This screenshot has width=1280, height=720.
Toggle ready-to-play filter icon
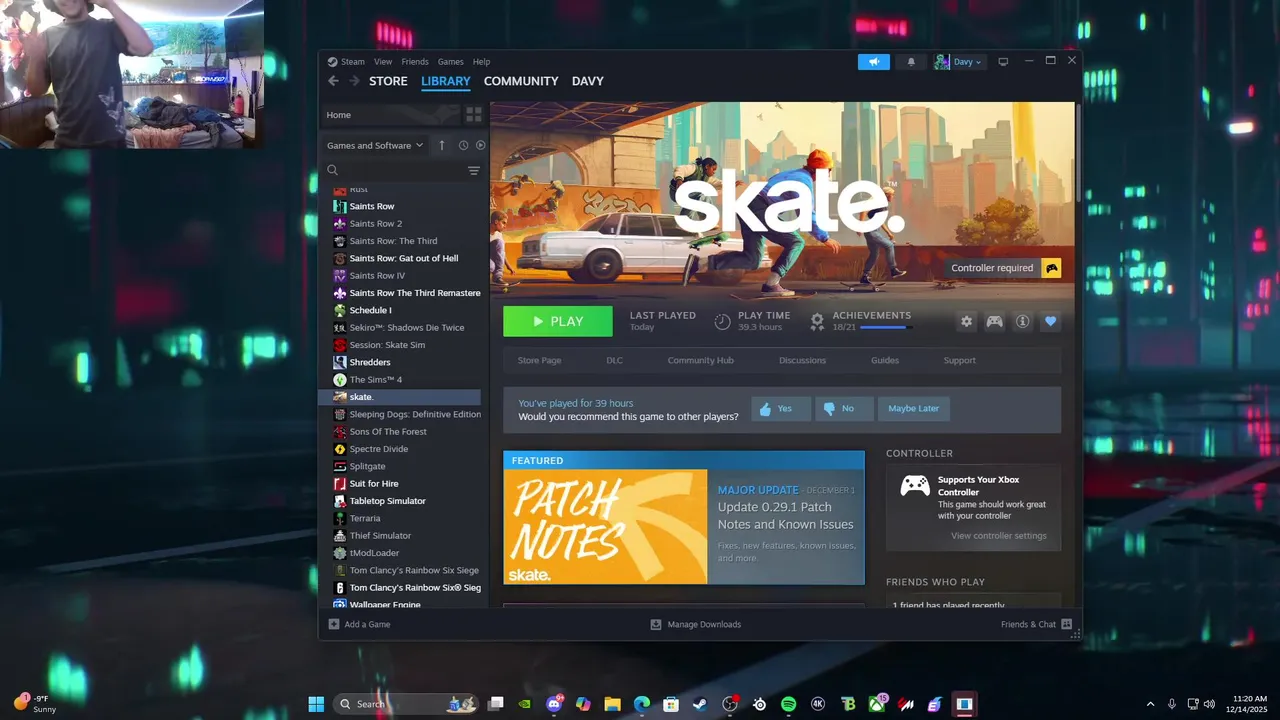480,145
